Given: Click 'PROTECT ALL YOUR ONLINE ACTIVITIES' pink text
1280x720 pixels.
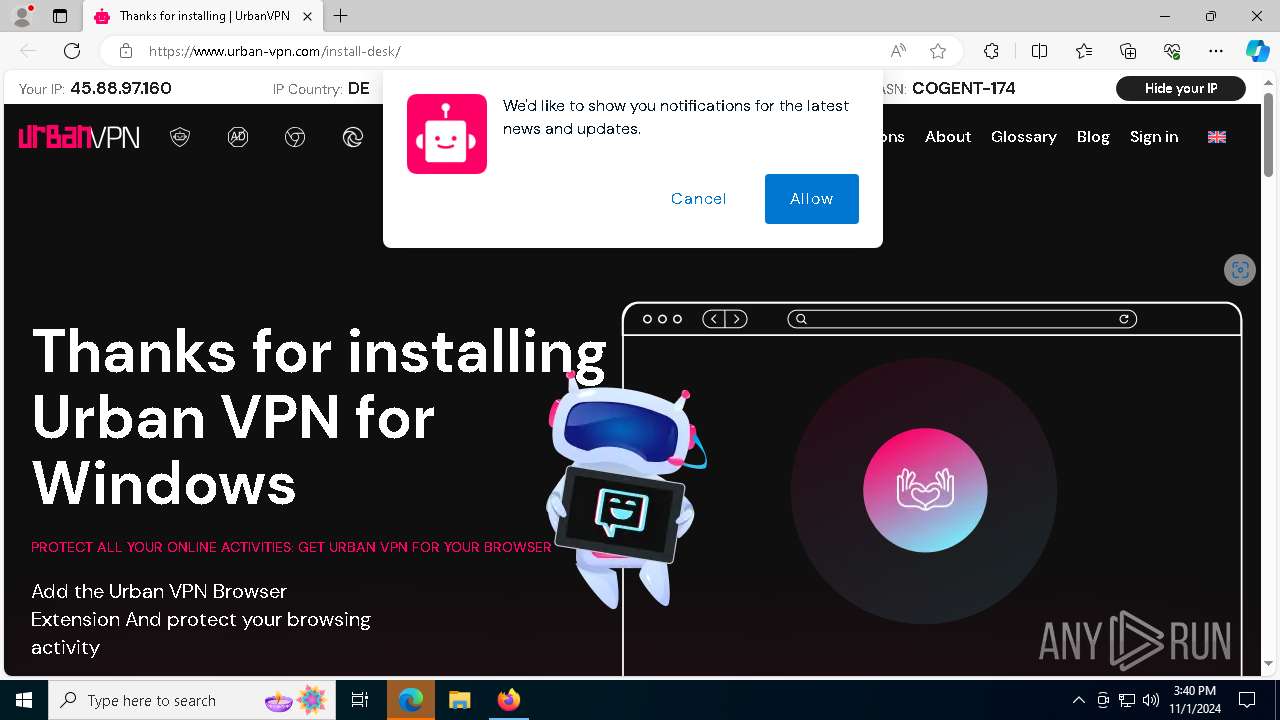Looking at the screenshot, I should coord(291,547).
